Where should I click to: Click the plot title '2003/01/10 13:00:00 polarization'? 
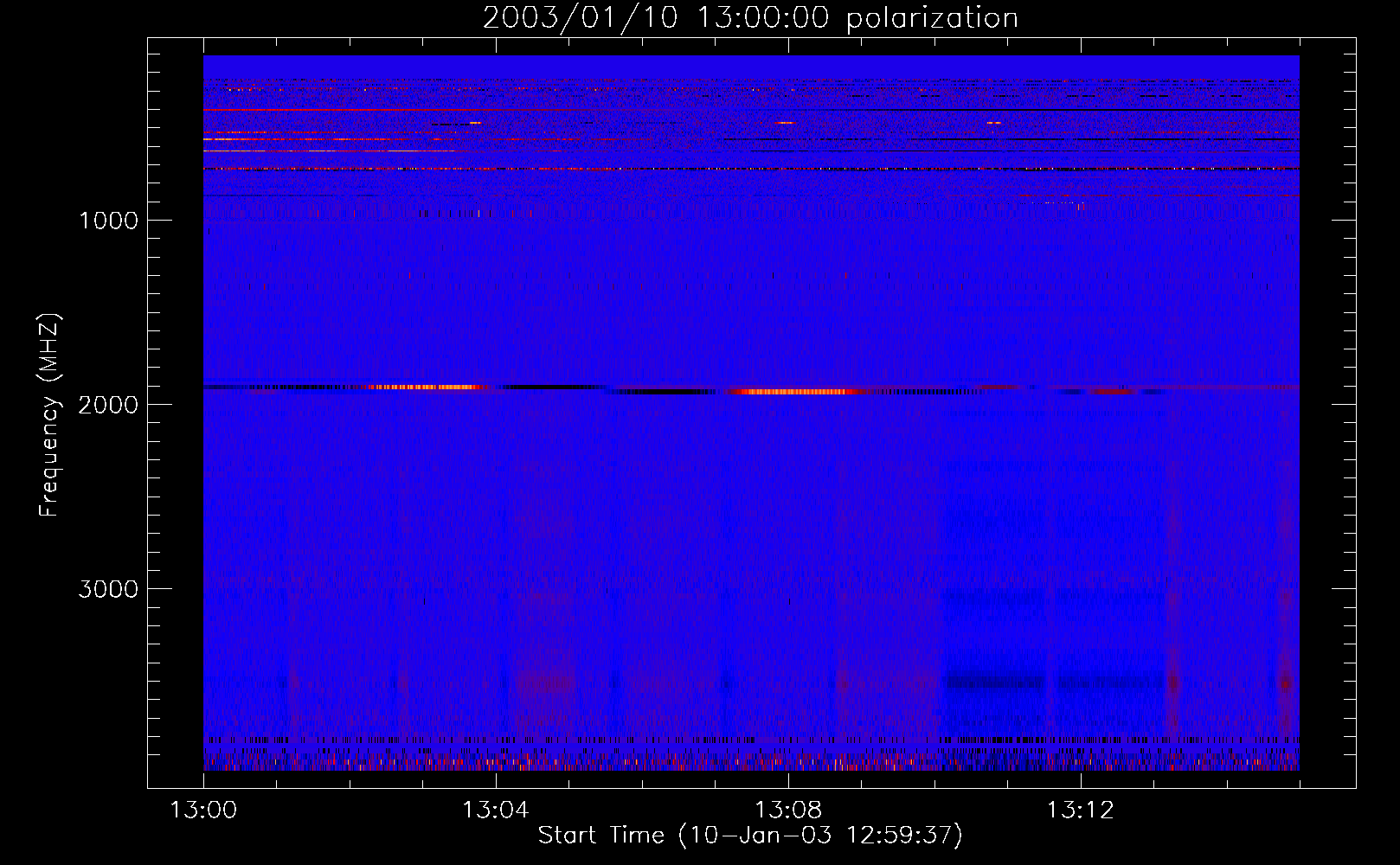tap(750, 18)
